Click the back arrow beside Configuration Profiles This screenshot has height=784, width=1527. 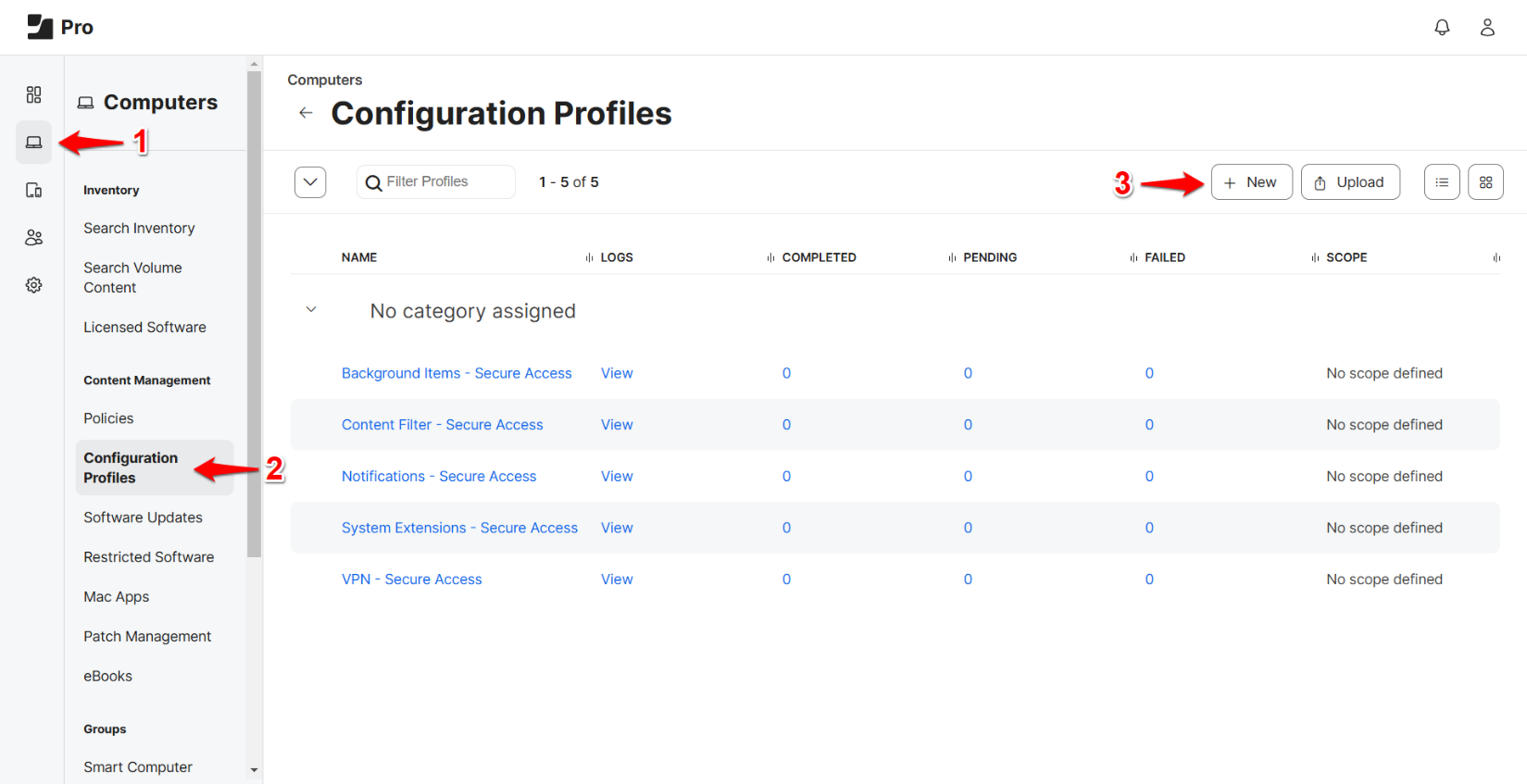(306, 113)
